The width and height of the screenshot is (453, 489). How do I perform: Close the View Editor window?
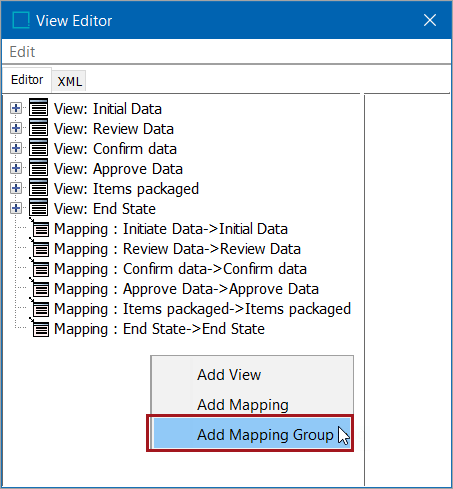coord(430,20)
